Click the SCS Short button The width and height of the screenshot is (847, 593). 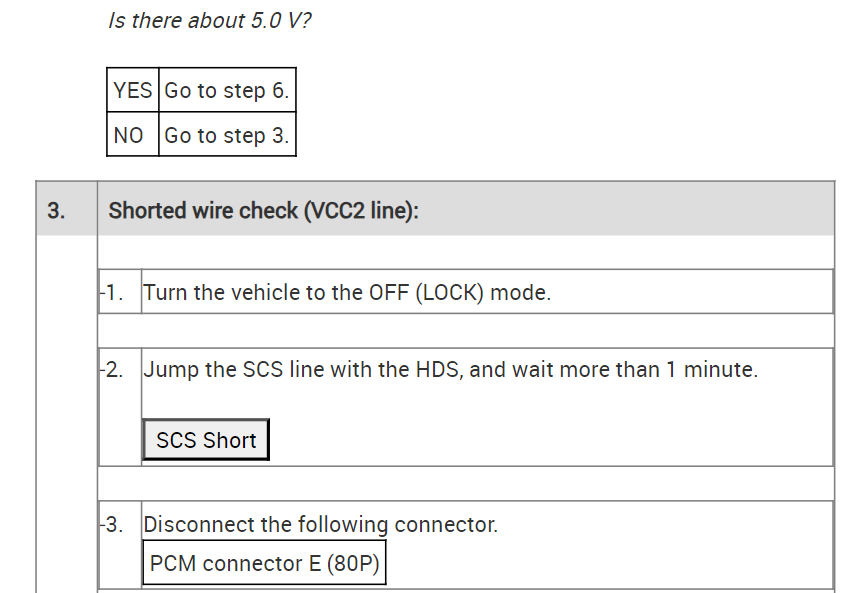tap(206, 440)
